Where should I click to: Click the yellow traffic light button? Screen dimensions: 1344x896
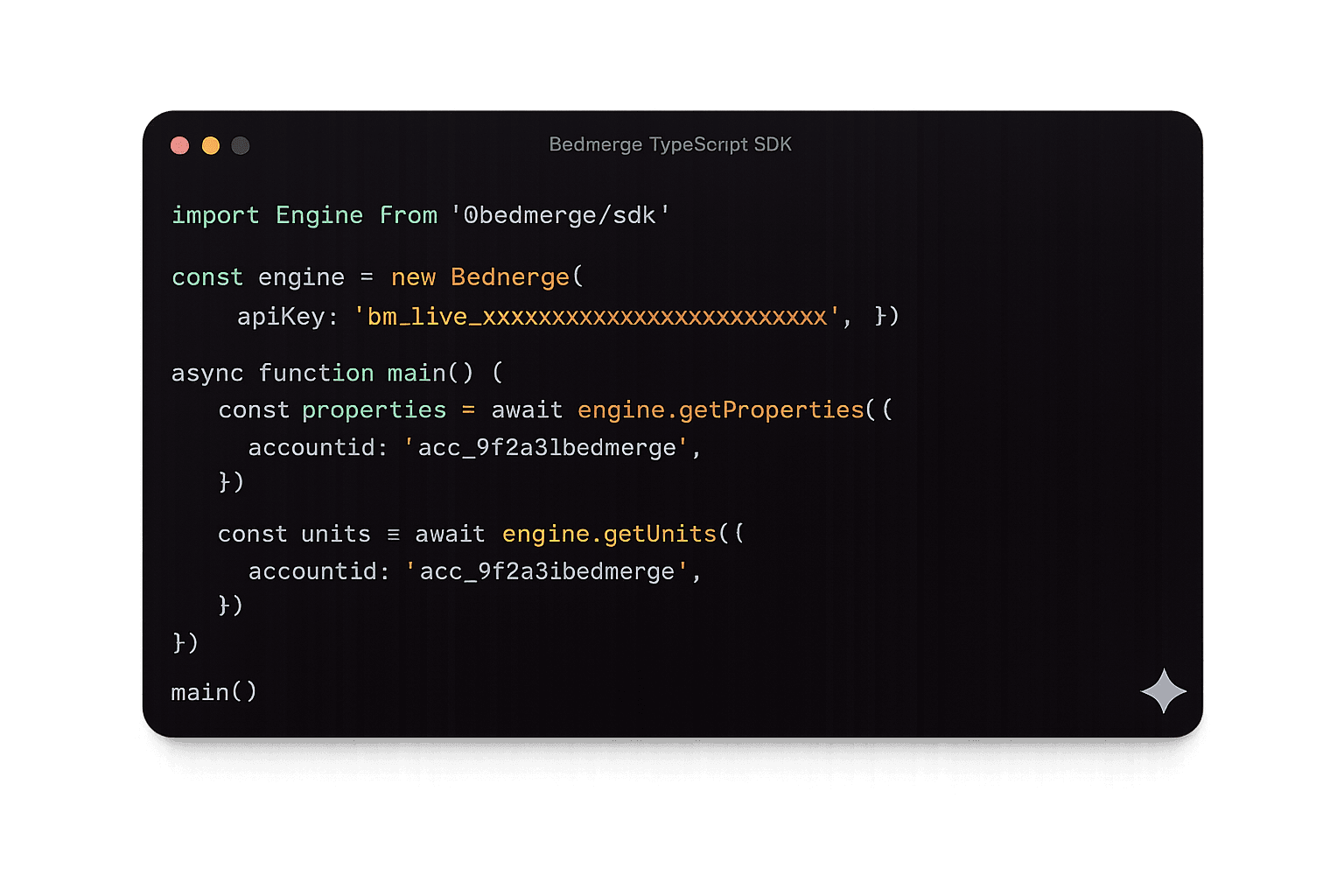pyautogui.click(x=210, y=145)
